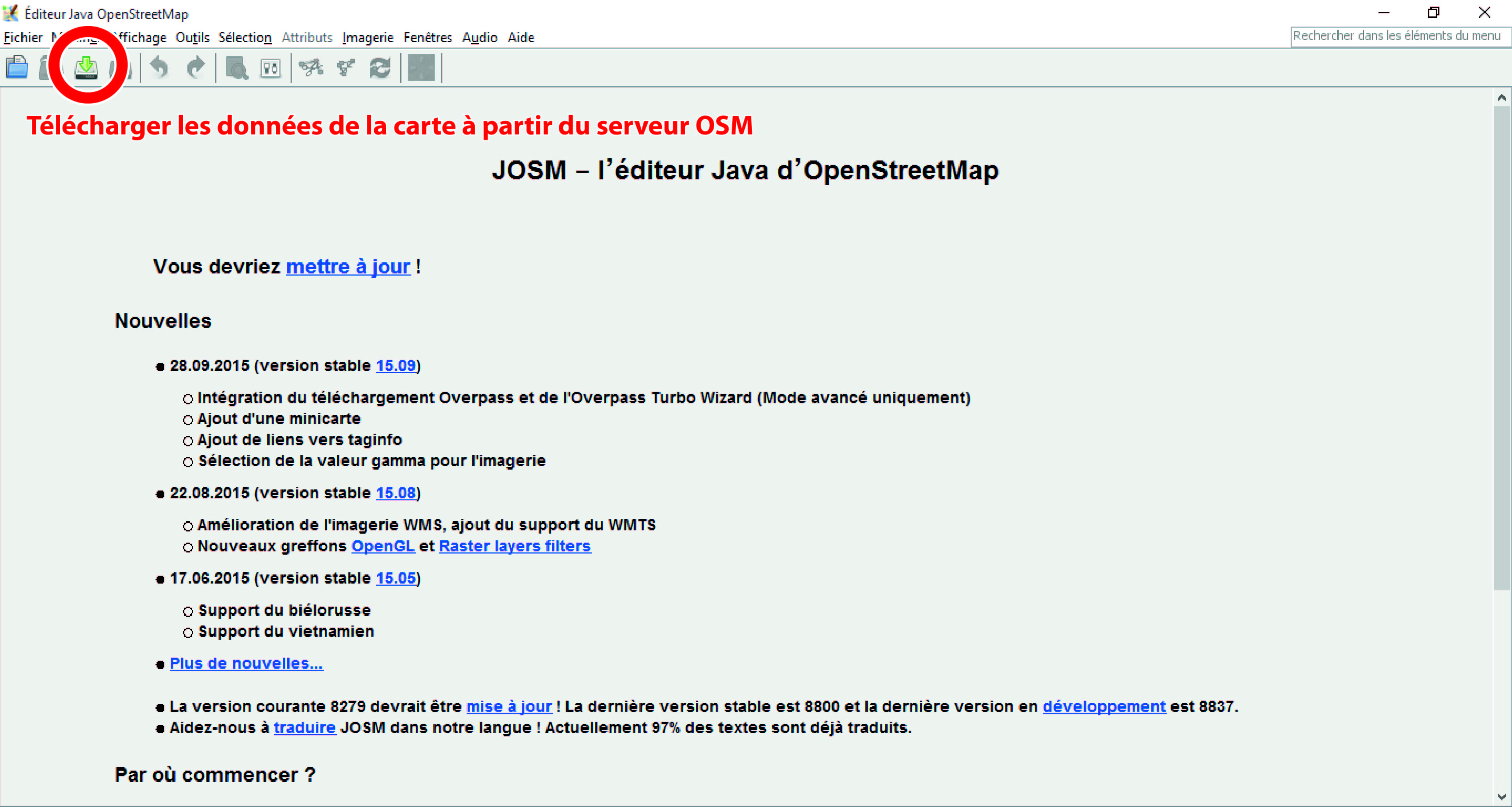Click the 'mettre à jour' link after 'Vous devriez'
The width and height of the screenshot is (1512, 807).
(348, 267)
